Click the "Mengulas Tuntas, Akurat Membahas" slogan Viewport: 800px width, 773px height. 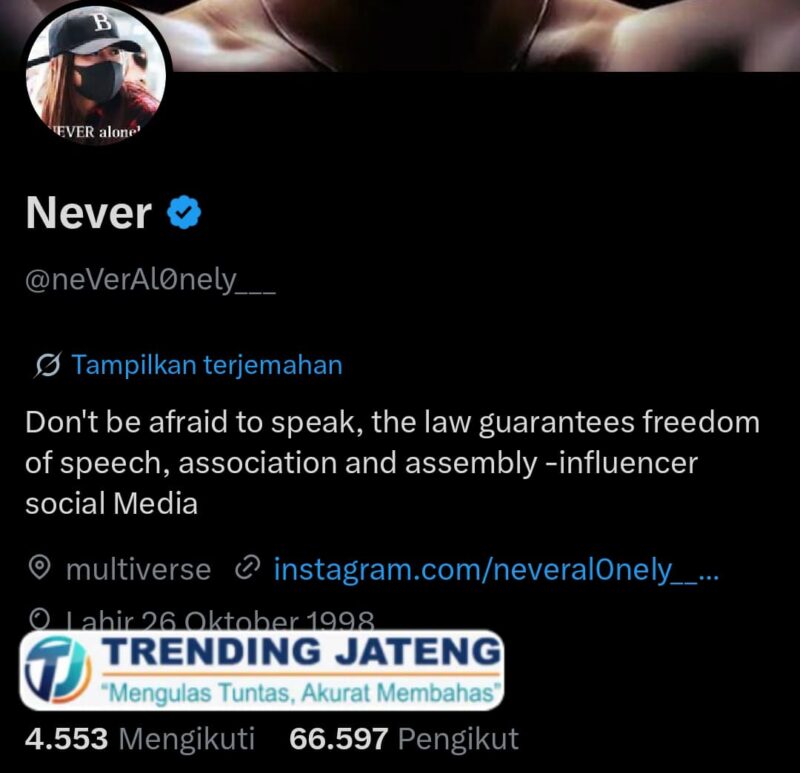click(x=299, y=693)
